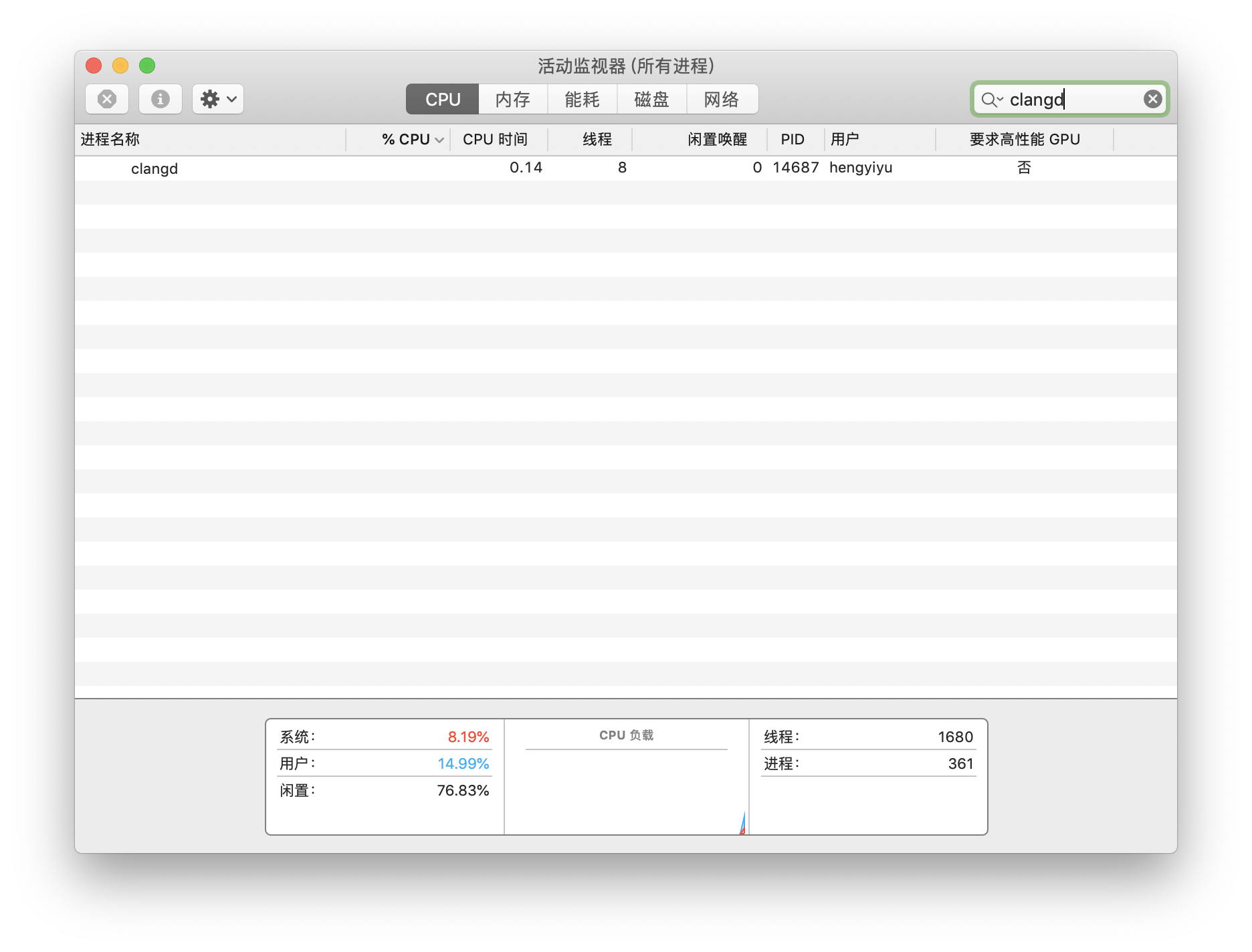
Task: Sort by 线程 column header
Action: (590, 139)
